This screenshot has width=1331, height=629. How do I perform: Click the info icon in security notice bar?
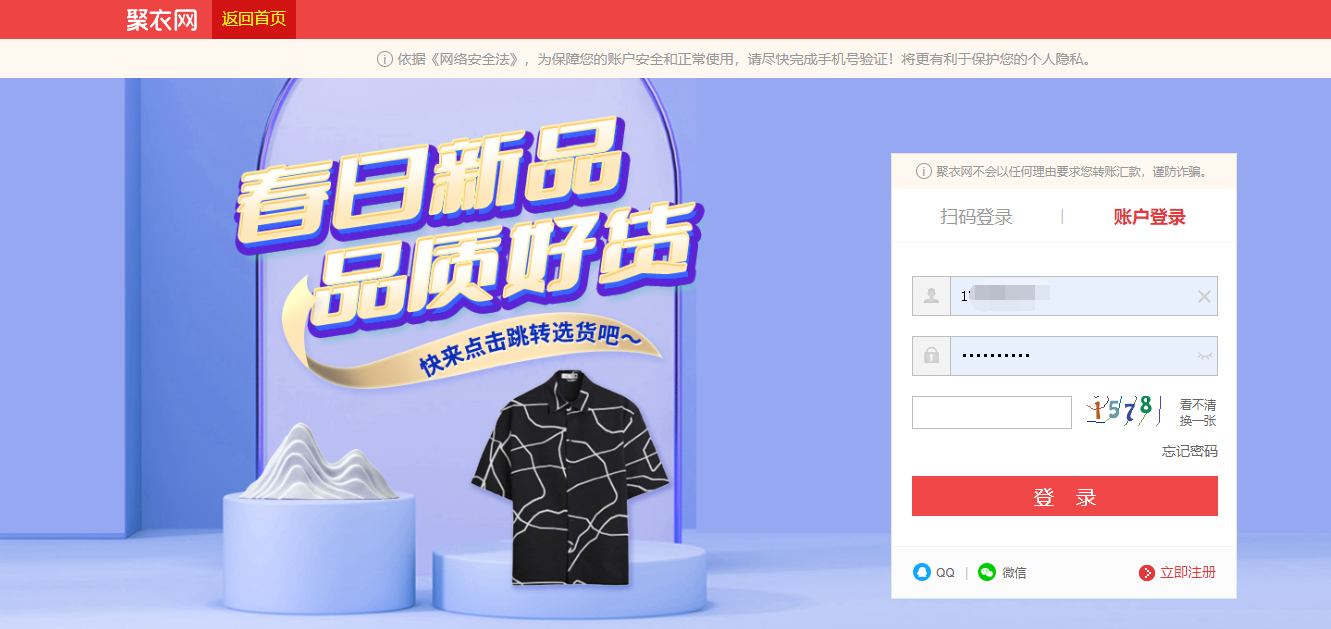(385, 59)
